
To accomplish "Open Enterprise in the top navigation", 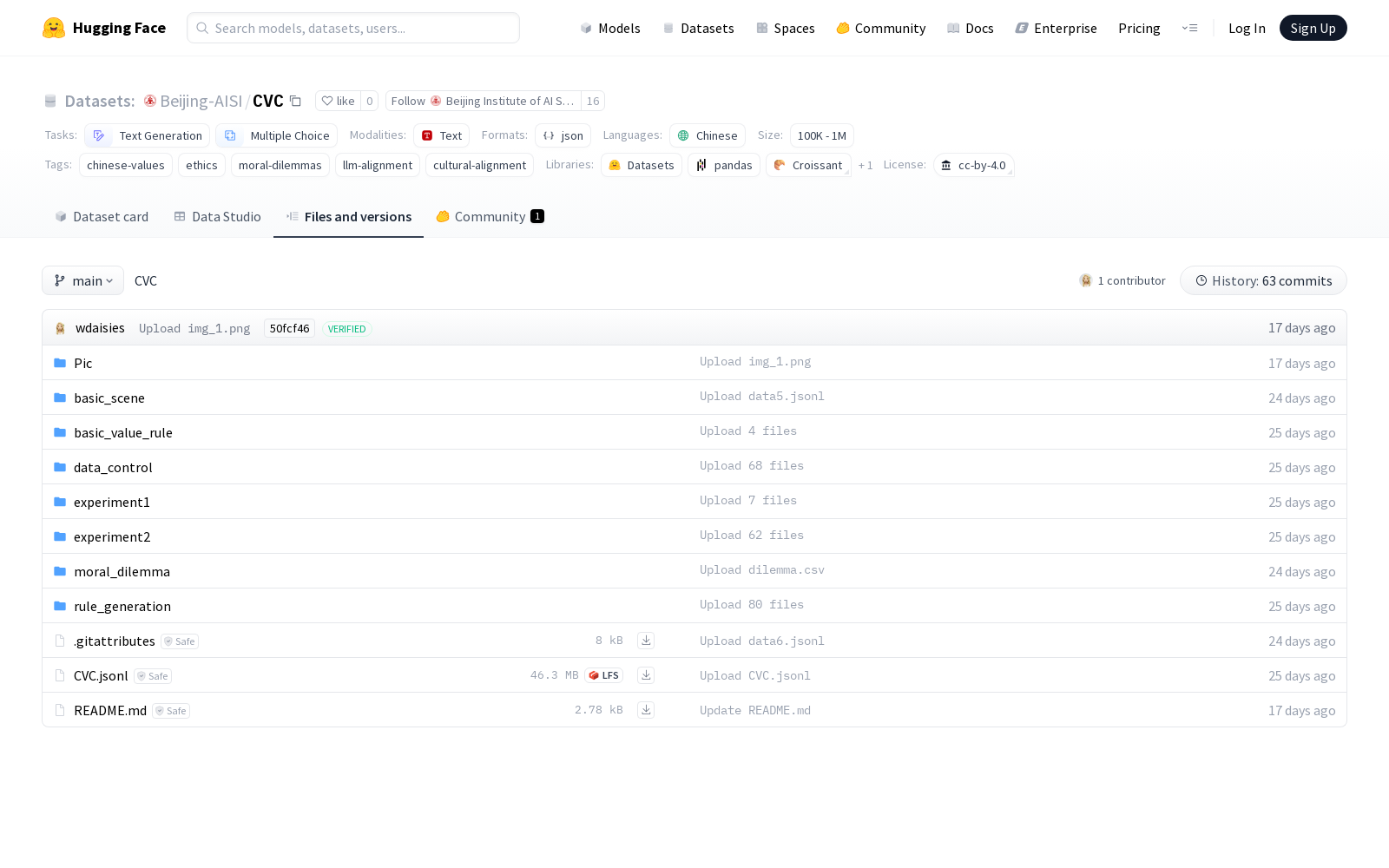I will coord(1057,28).
